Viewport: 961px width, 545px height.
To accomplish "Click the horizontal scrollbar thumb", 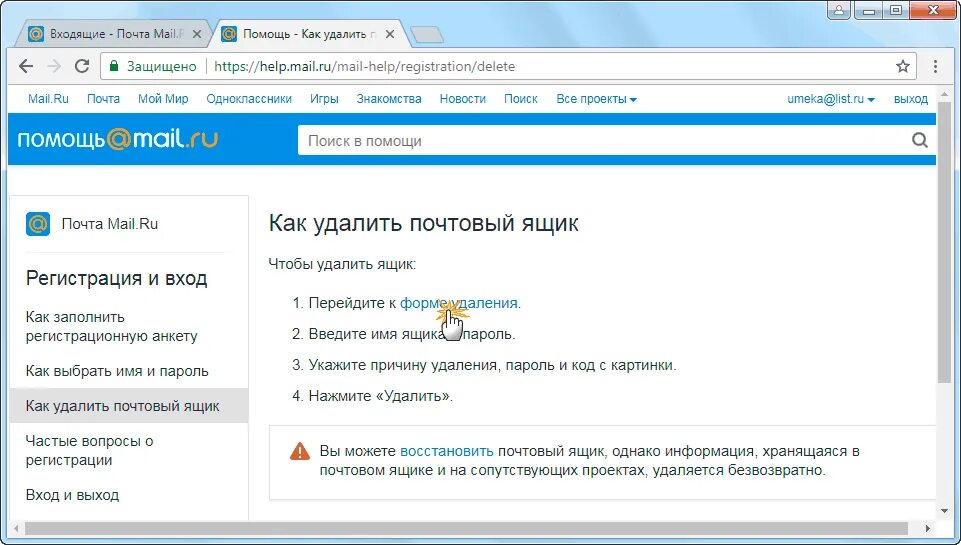I will 466,528.
